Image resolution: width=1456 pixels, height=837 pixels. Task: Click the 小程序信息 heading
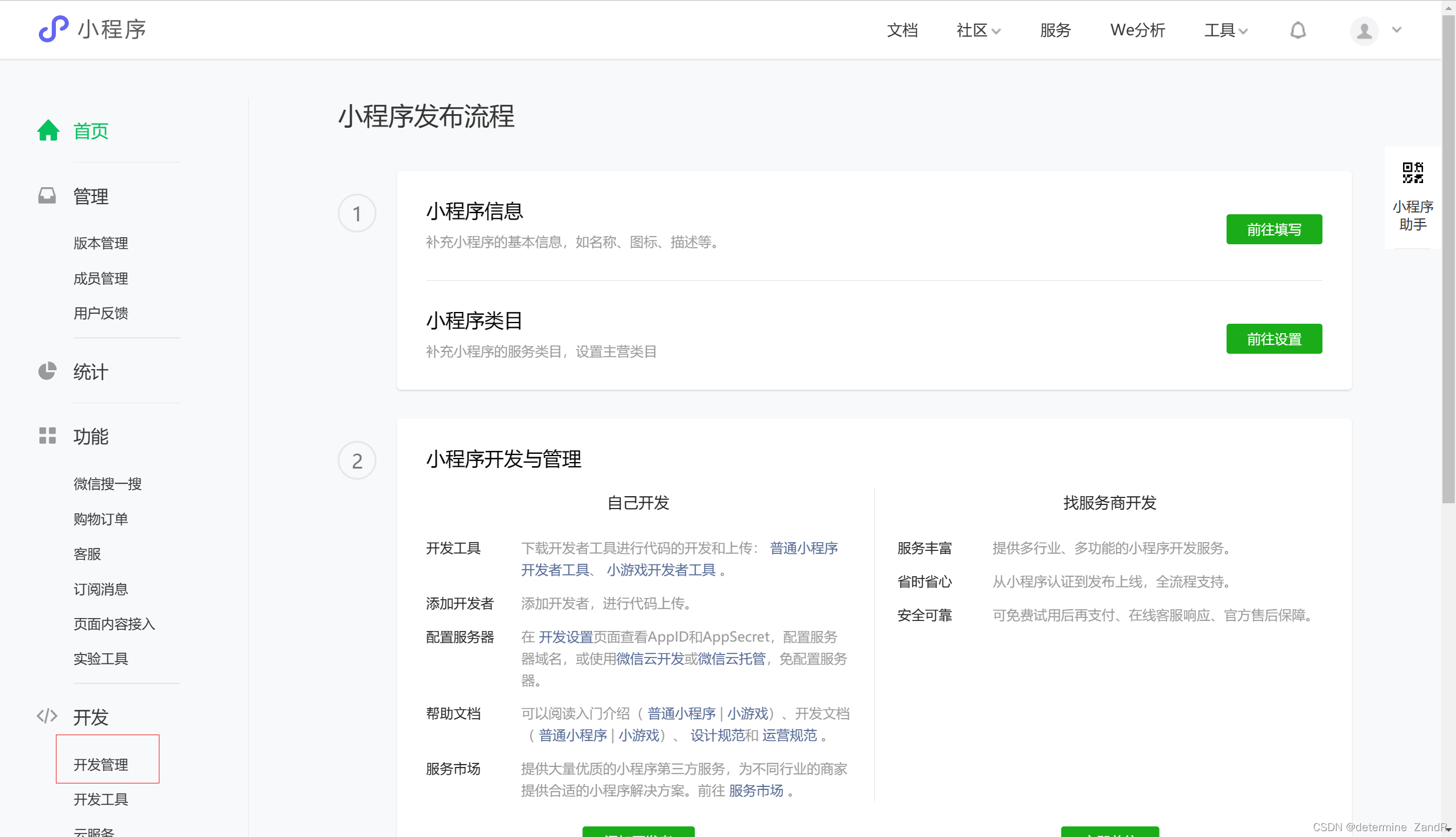[474, 211]
